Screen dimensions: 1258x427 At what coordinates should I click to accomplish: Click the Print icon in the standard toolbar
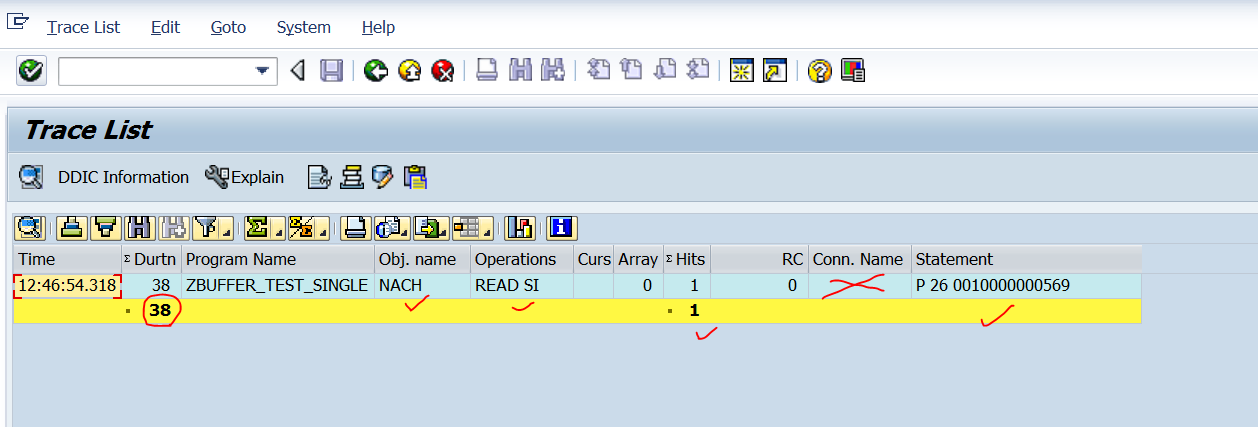(487, 71)
